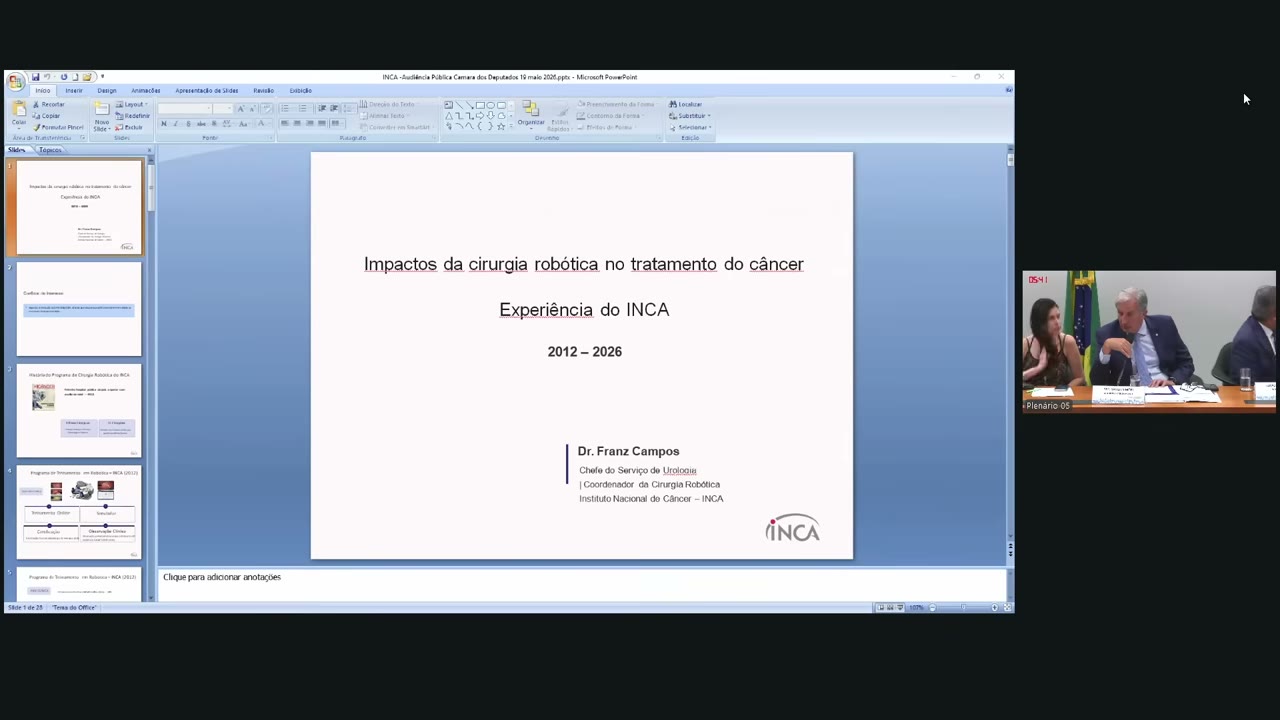Switch to the Início ribbon tab
1280x720 pixels.
[x=43, y=91]
